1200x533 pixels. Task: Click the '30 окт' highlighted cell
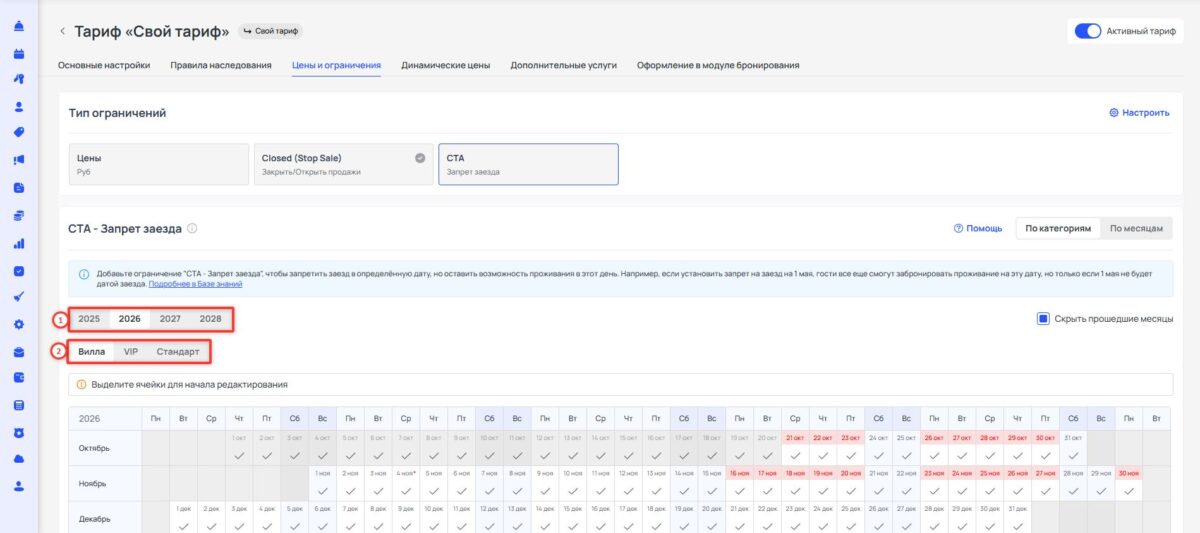coord(1045,448)
